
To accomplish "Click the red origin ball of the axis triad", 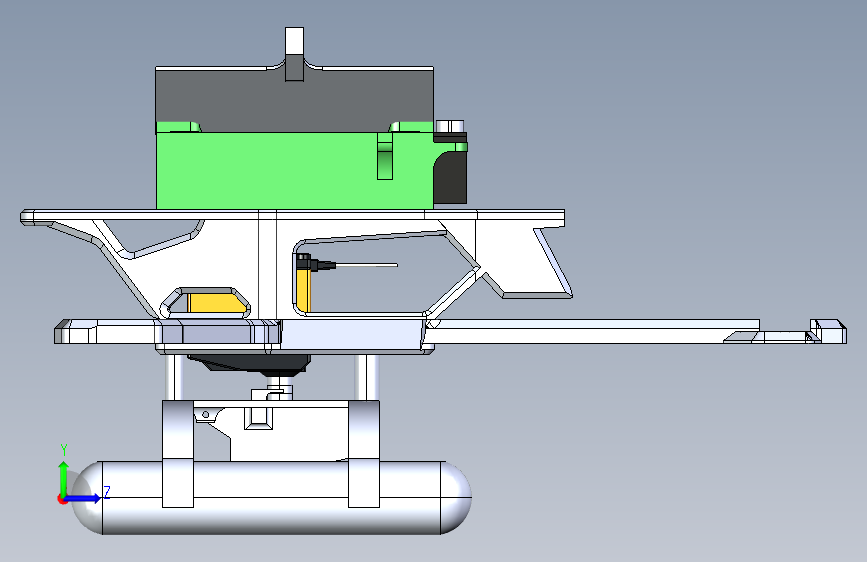I will pyautogui.click(x=62, y=499).
